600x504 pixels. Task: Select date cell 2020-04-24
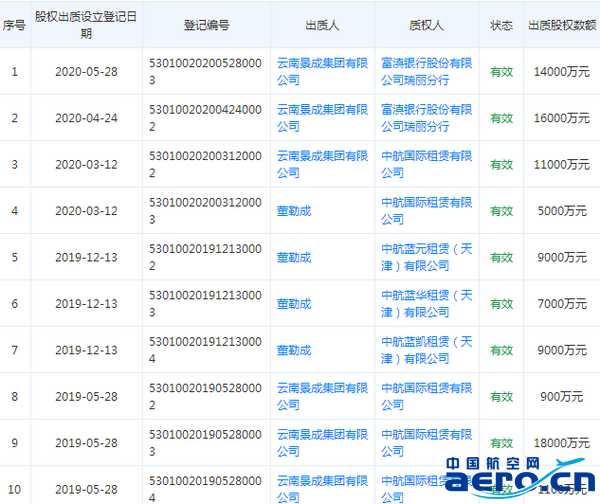(86, 118)
